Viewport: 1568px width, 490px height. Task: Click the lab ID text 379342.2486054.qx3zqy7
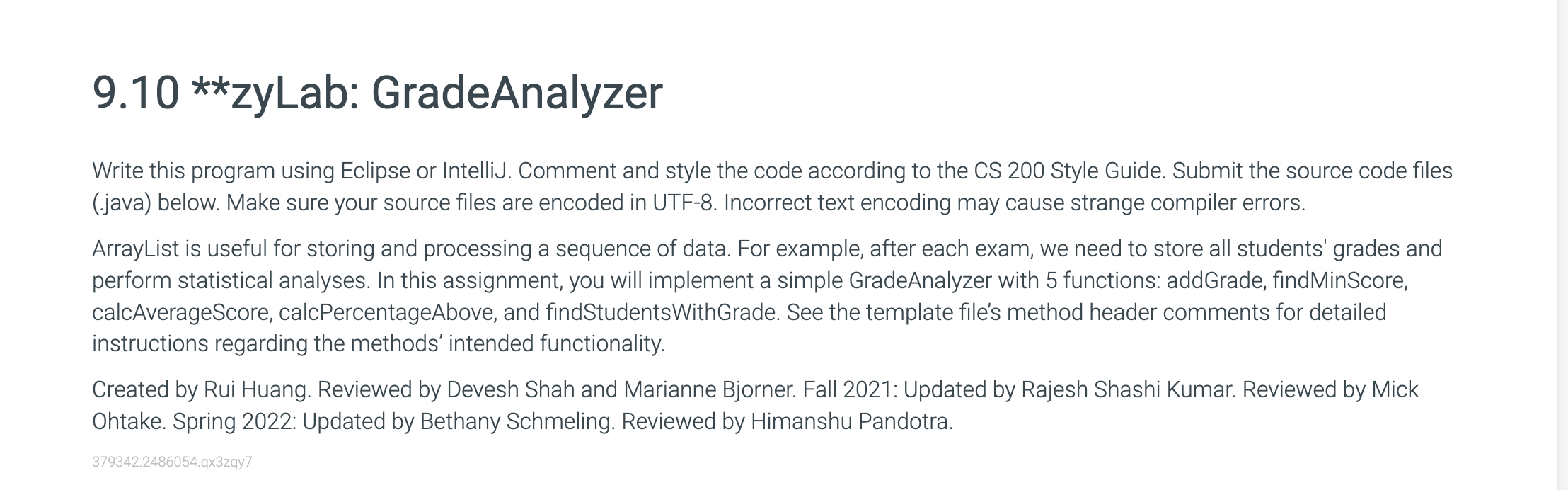pos(172,462)
